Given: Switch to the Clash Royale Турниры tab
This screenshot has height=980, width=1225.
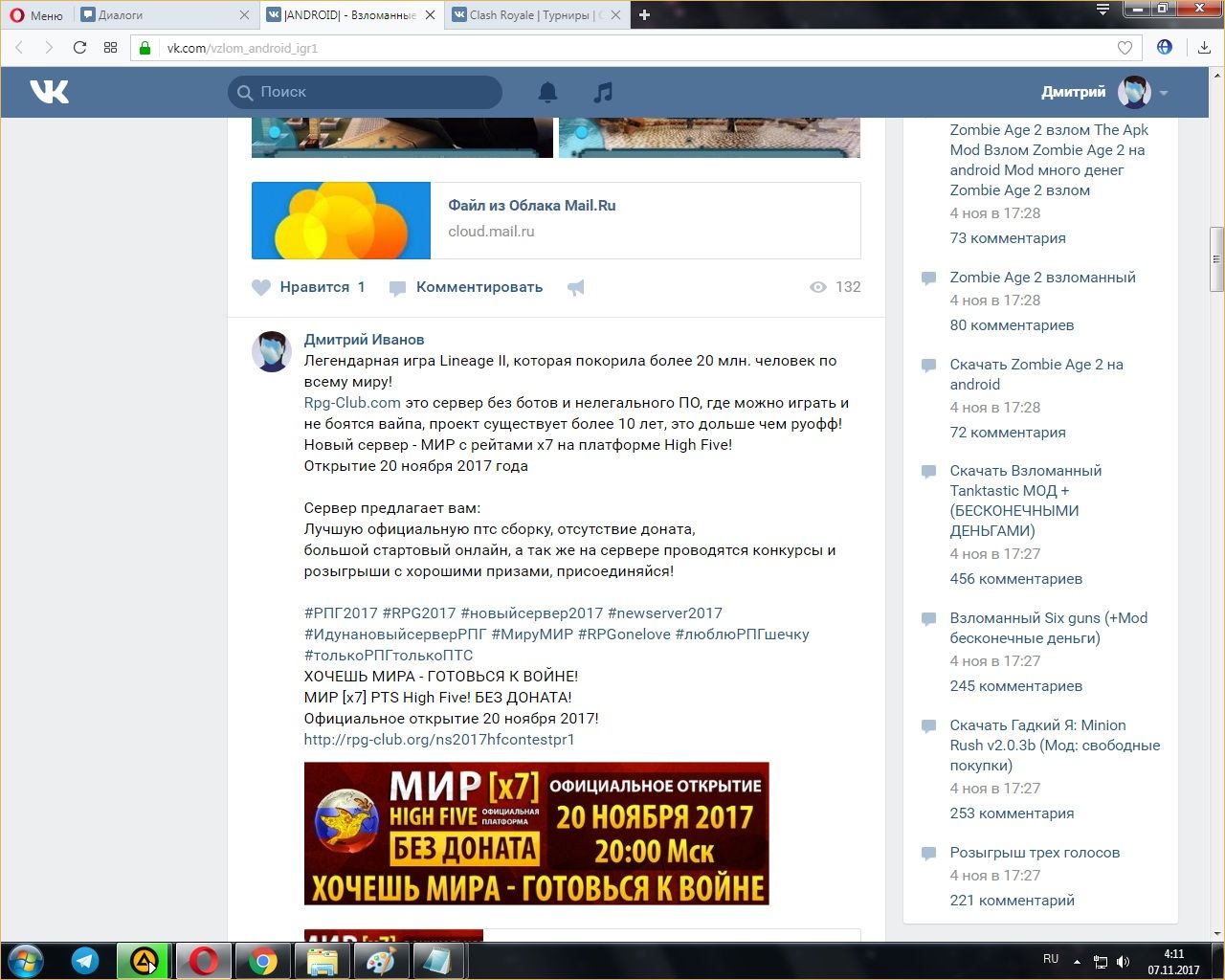Looking at the screenshot, I should [536, 15].
